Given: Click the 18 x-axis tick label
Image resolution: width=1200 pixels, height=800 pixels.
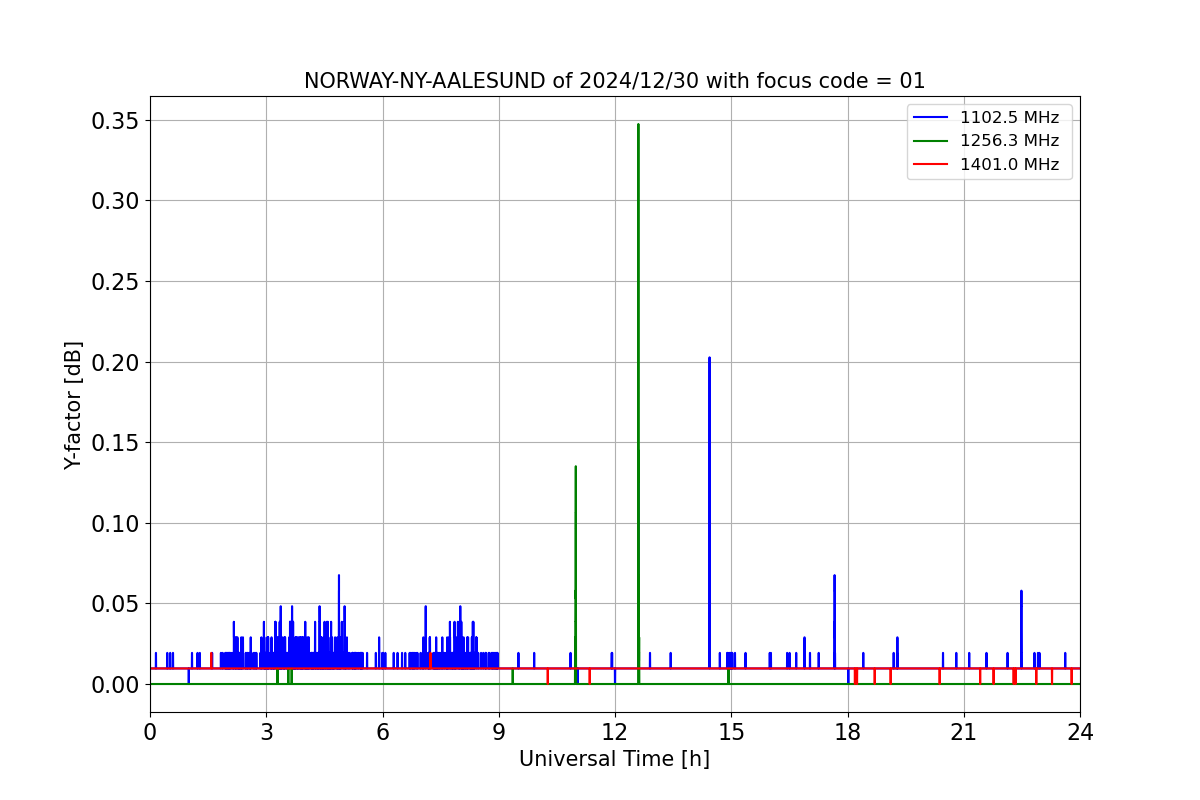Looking at the screenshot, I should (x=848, y=732).
